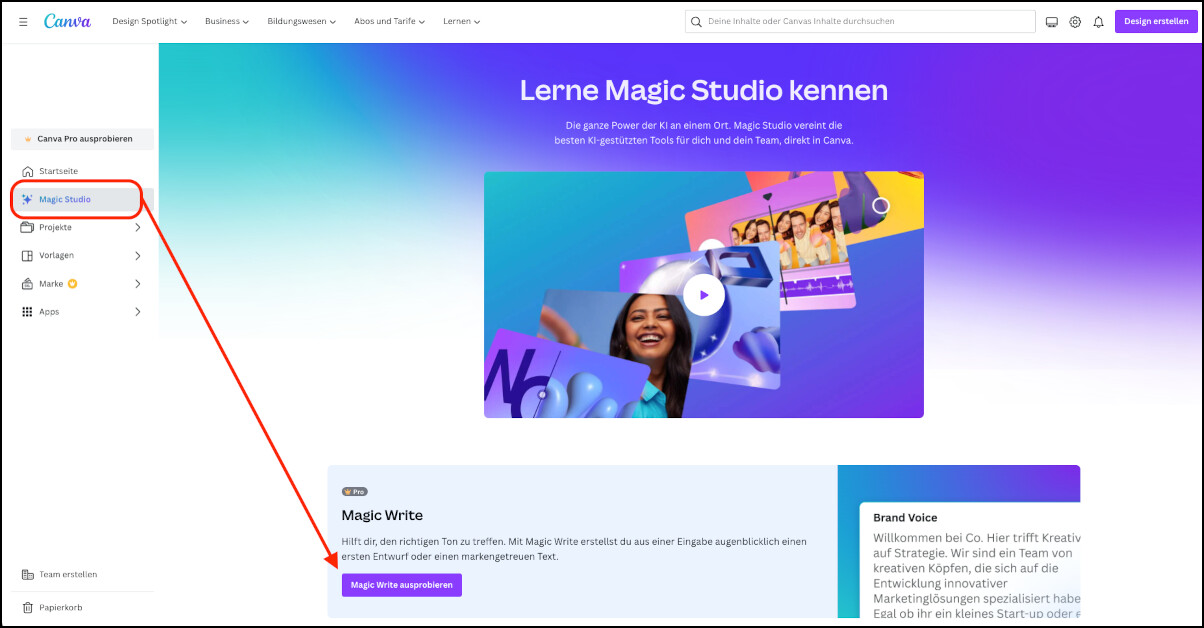
Task: Play the Magic Studio intro video
Action: [x=704, y=295]
